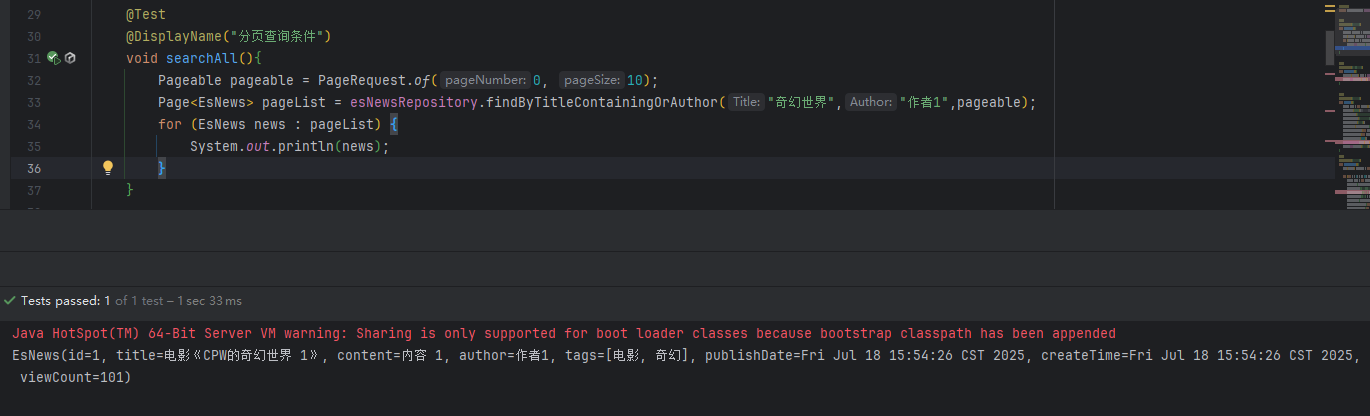
Task: Click the searchAll method name
Action: point(202,59)
